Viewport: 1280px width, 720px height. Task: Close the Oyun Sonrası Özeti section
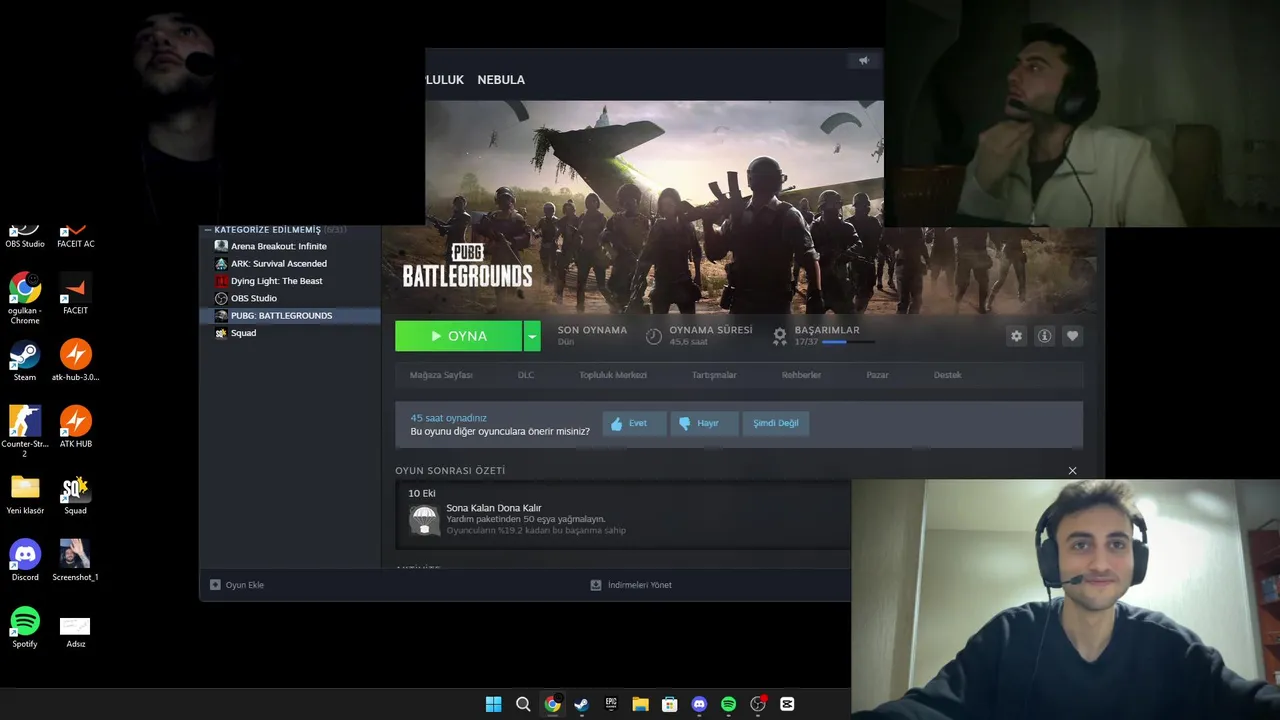(x=1072, y=471)
